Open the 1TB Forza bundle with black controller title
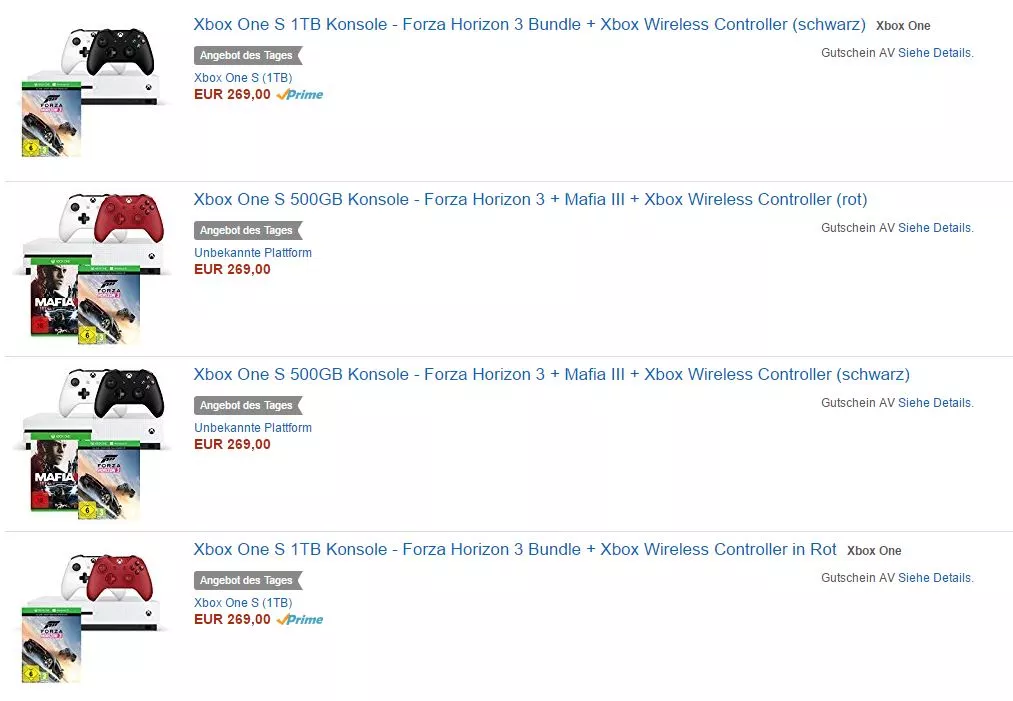 [531, 24]
